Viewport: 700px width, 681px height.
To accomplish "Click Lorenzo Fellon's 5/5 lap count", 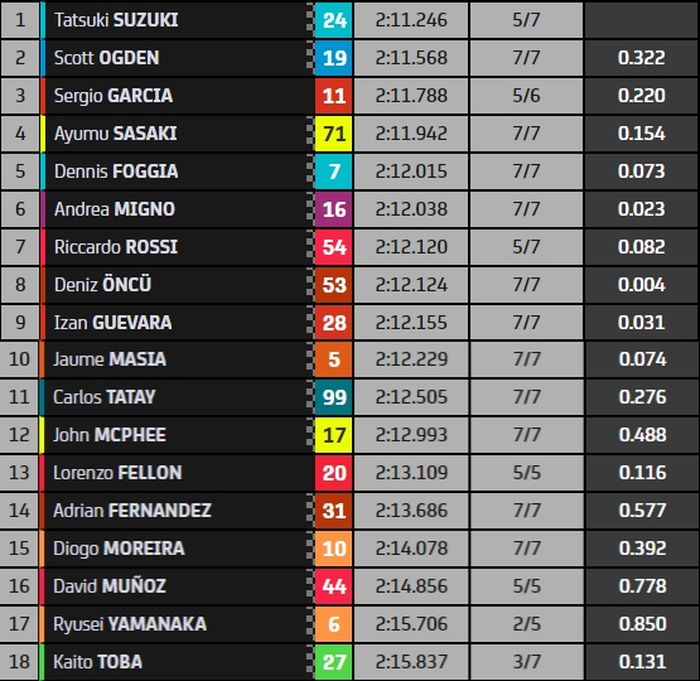I will click(526, 473).
